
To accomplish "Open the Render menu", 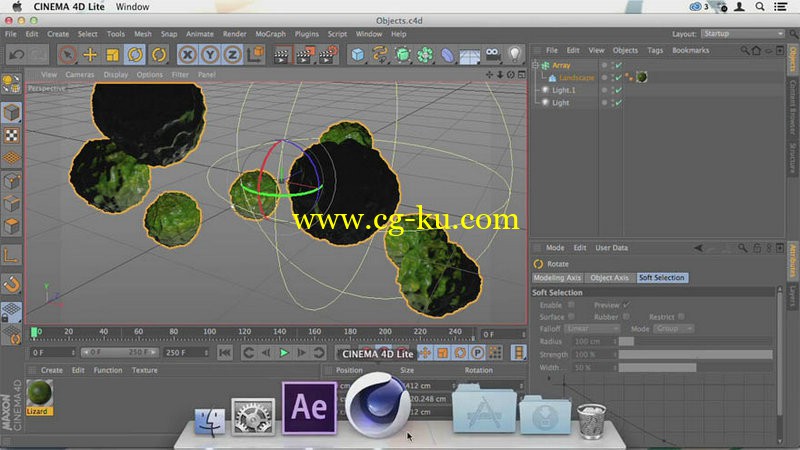I will (235, 34).
